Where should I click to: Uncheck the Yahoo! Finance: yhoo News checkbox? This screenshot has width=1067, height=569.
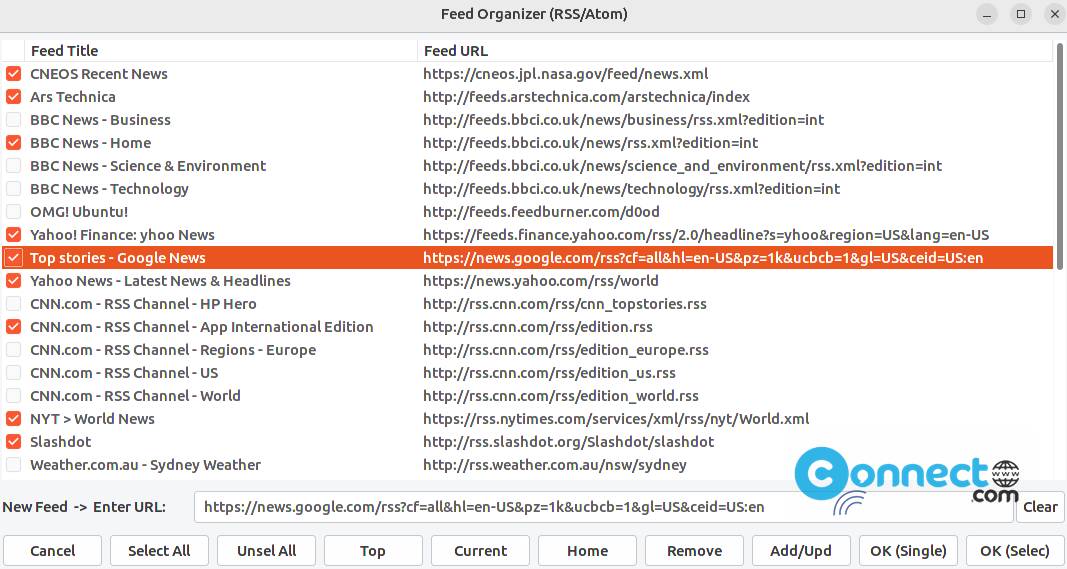click(14, 235)
